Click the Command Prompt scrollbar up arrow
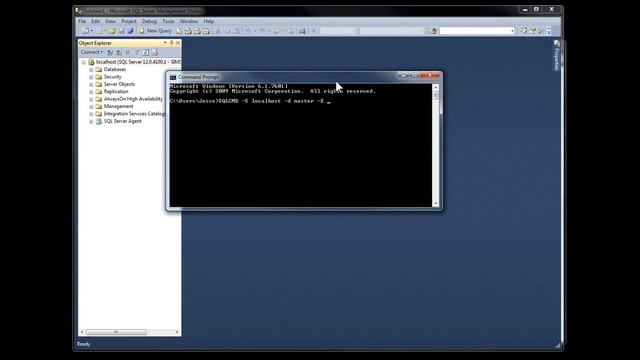 pyautogui.click(x=436, y=87)
